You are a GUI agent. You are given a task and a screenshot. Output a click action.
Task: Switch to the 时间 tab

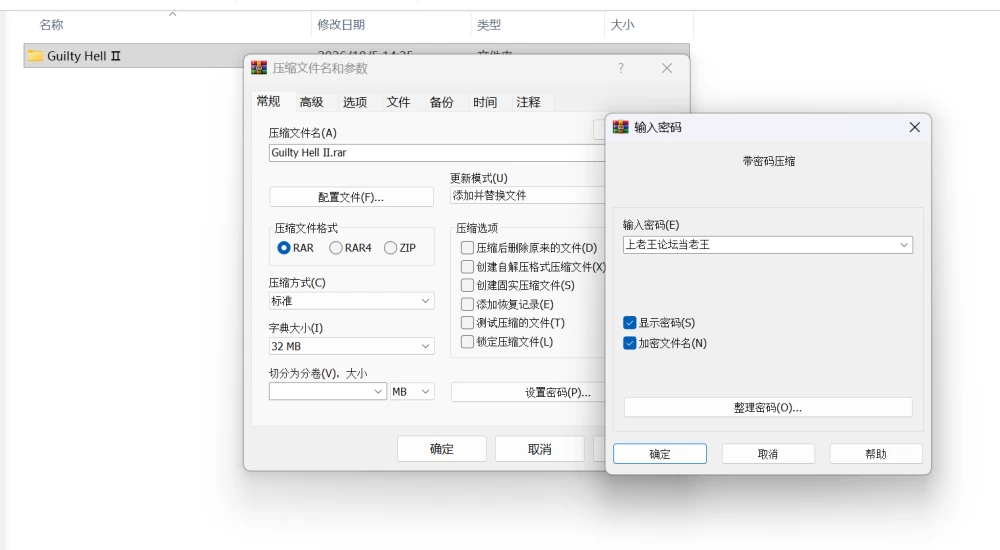(485, 102)
